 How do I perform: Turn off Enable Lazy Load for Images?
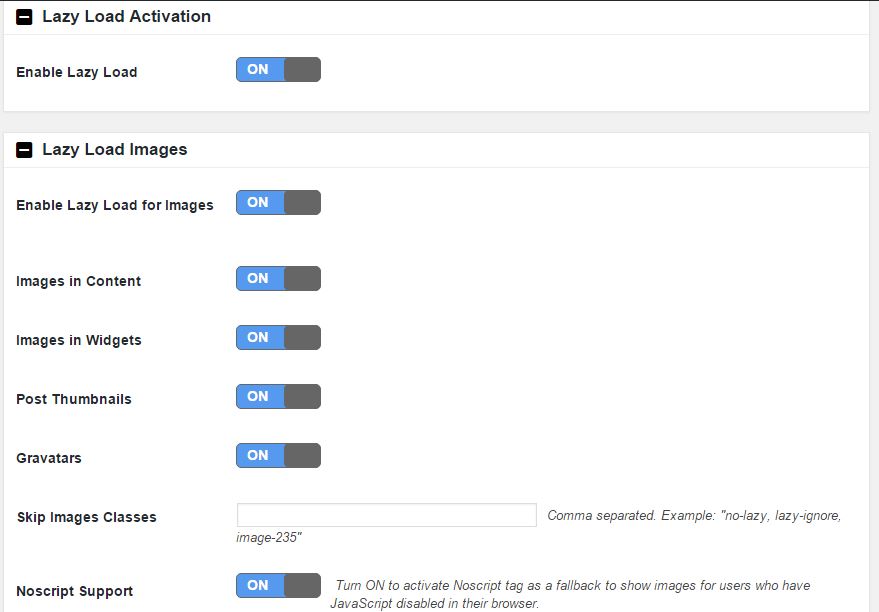tap(277, 202)
